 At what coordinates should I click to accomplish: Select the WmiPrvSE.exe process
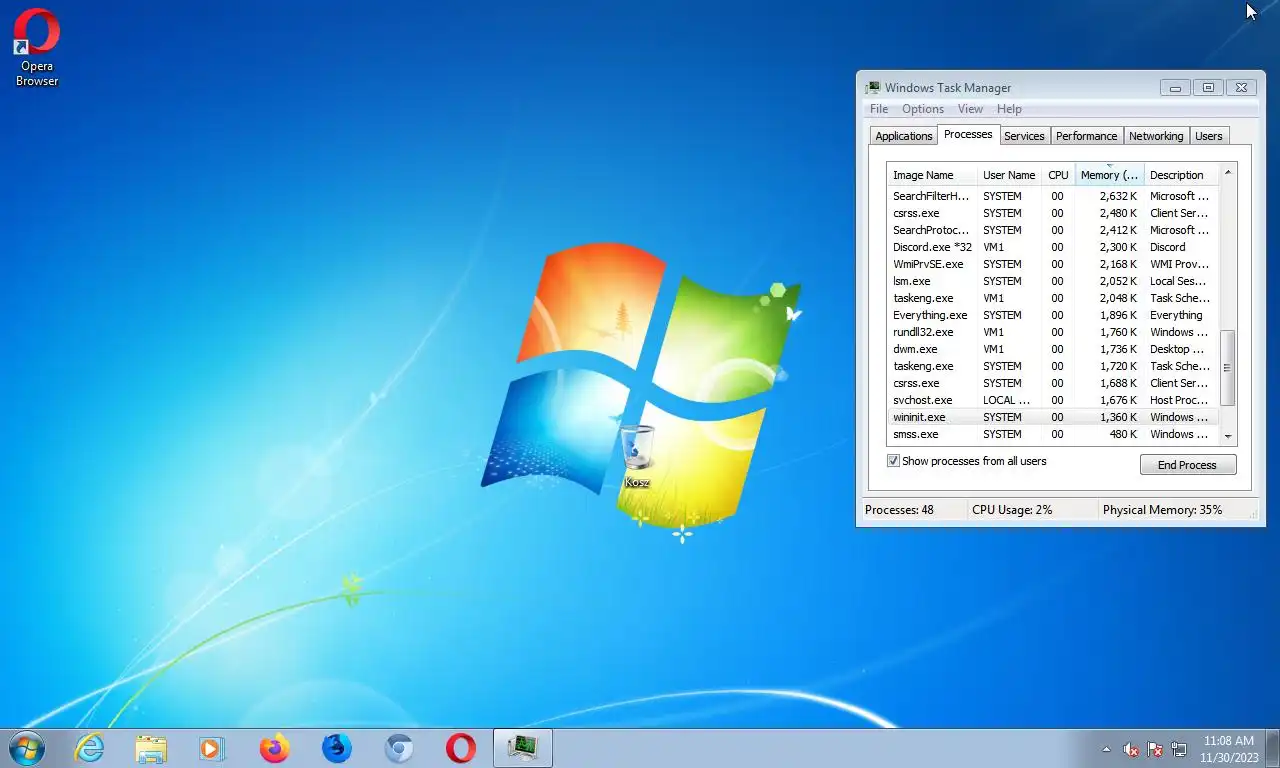[1053, 264]
